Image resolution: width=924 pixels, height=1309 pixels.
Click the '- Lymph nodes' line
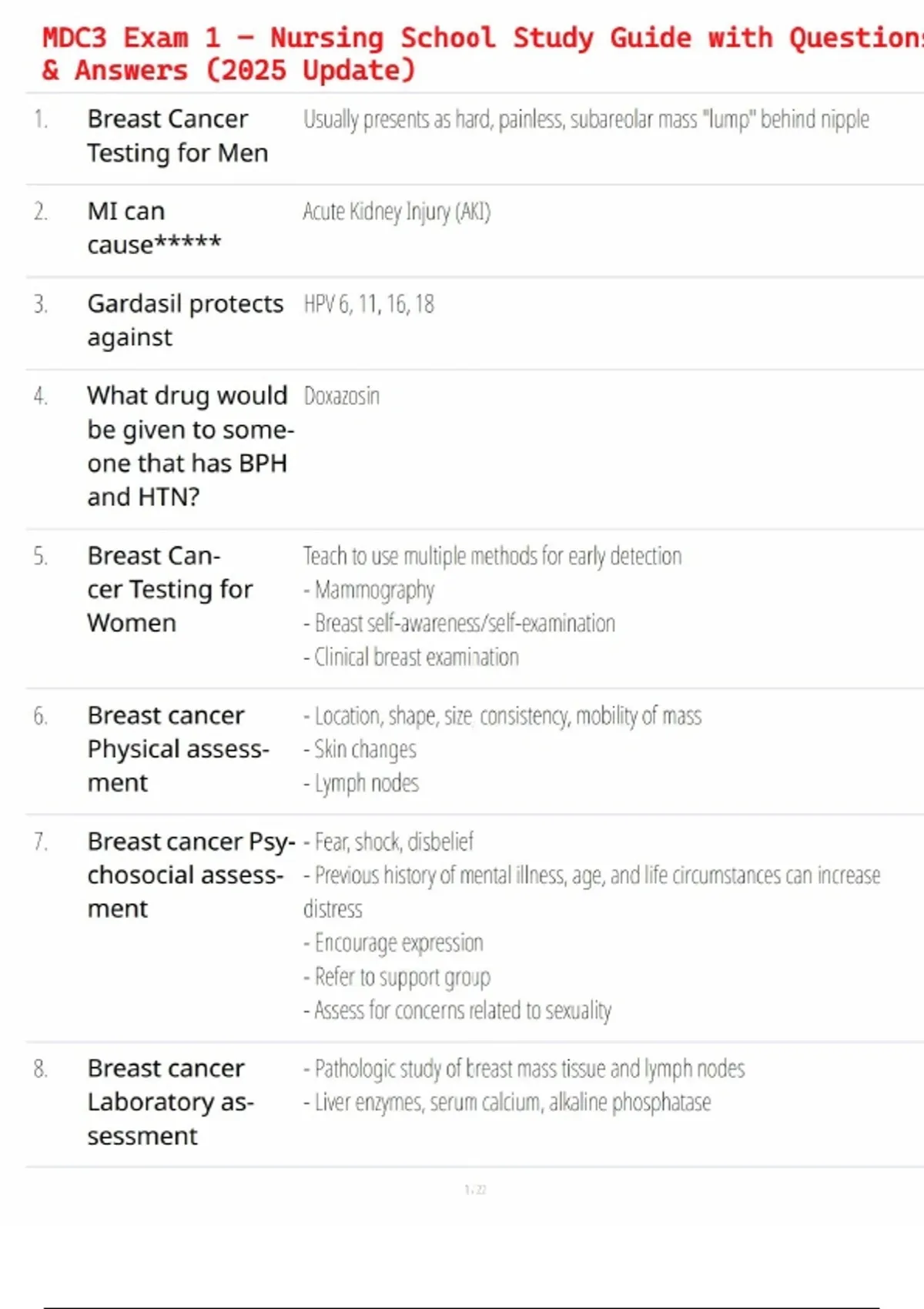point(362,783)
